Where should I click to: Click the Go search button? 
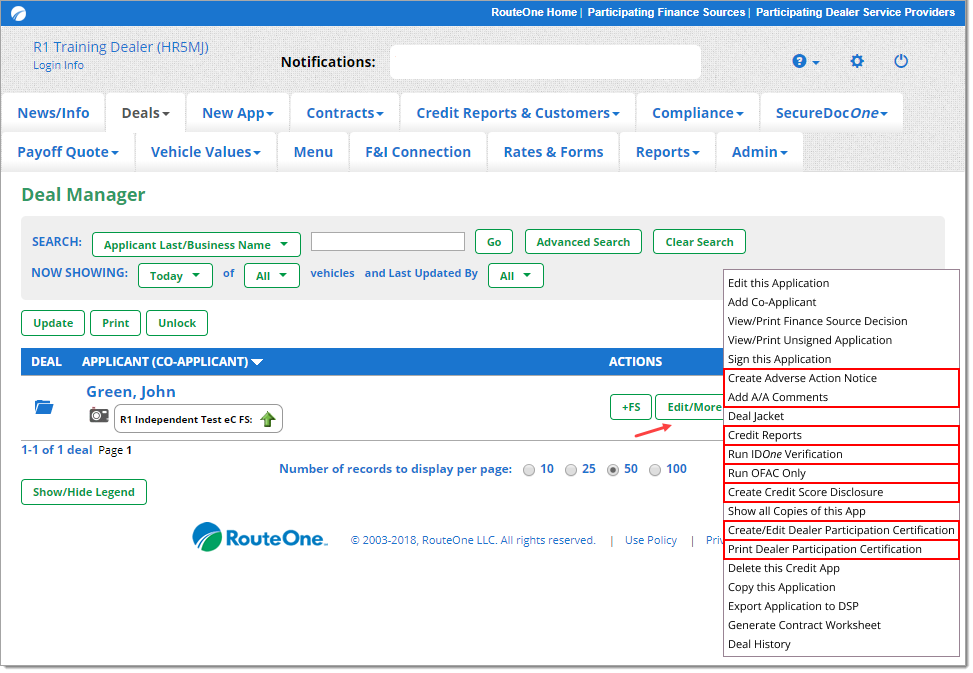pyautogui.click(x=494, y=242)
